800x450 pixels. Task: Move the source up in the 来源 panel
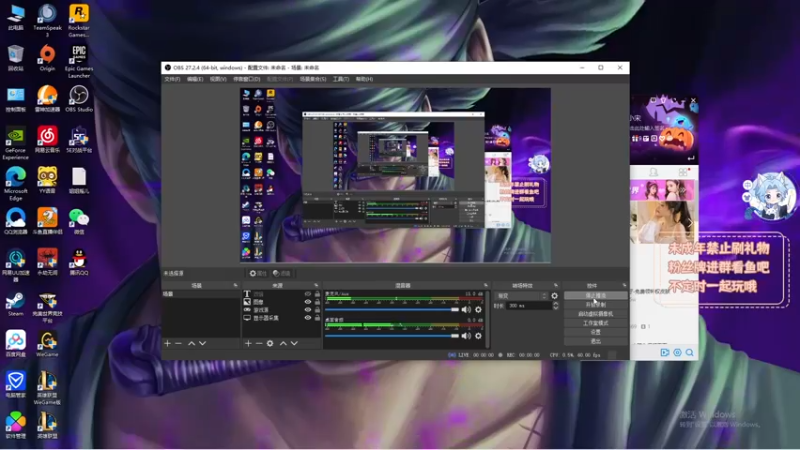pyautogui.click(x=283, y=343)
